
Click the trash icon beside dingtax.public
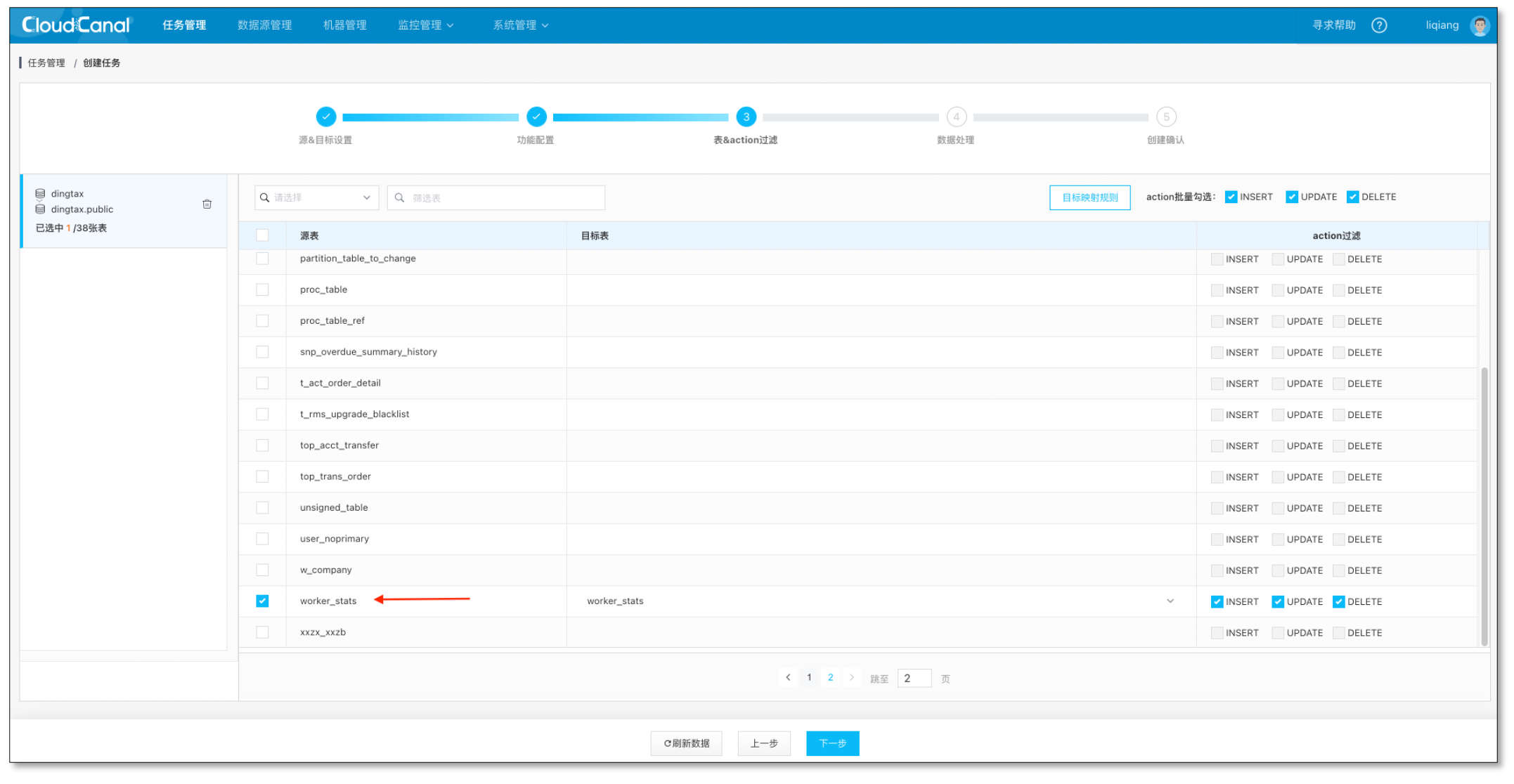(207, 204)
